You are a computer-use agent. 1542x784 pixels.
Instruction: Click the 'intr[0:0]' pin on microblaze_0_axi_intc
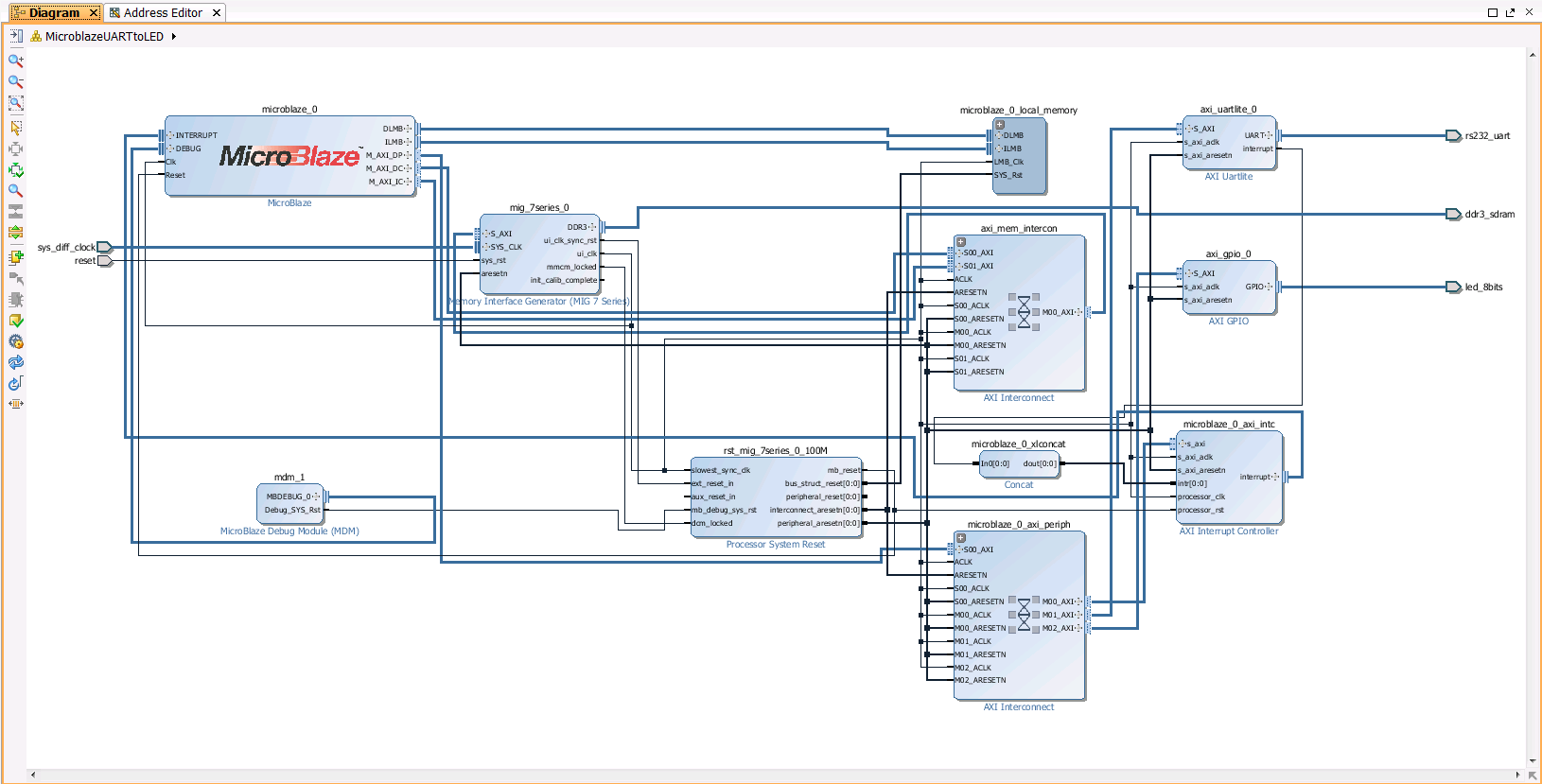1192,483
